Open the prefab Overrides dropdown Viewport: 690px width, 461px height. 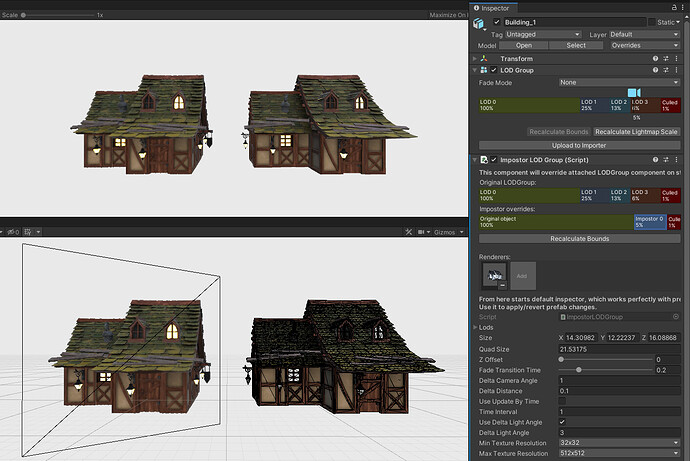[x=645, y=45]
